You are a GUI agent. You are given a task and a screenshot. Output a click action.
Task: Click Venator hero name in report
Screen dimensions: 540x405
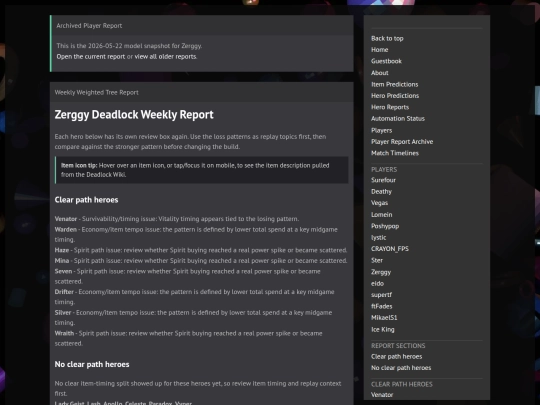(x=66, y=219)
